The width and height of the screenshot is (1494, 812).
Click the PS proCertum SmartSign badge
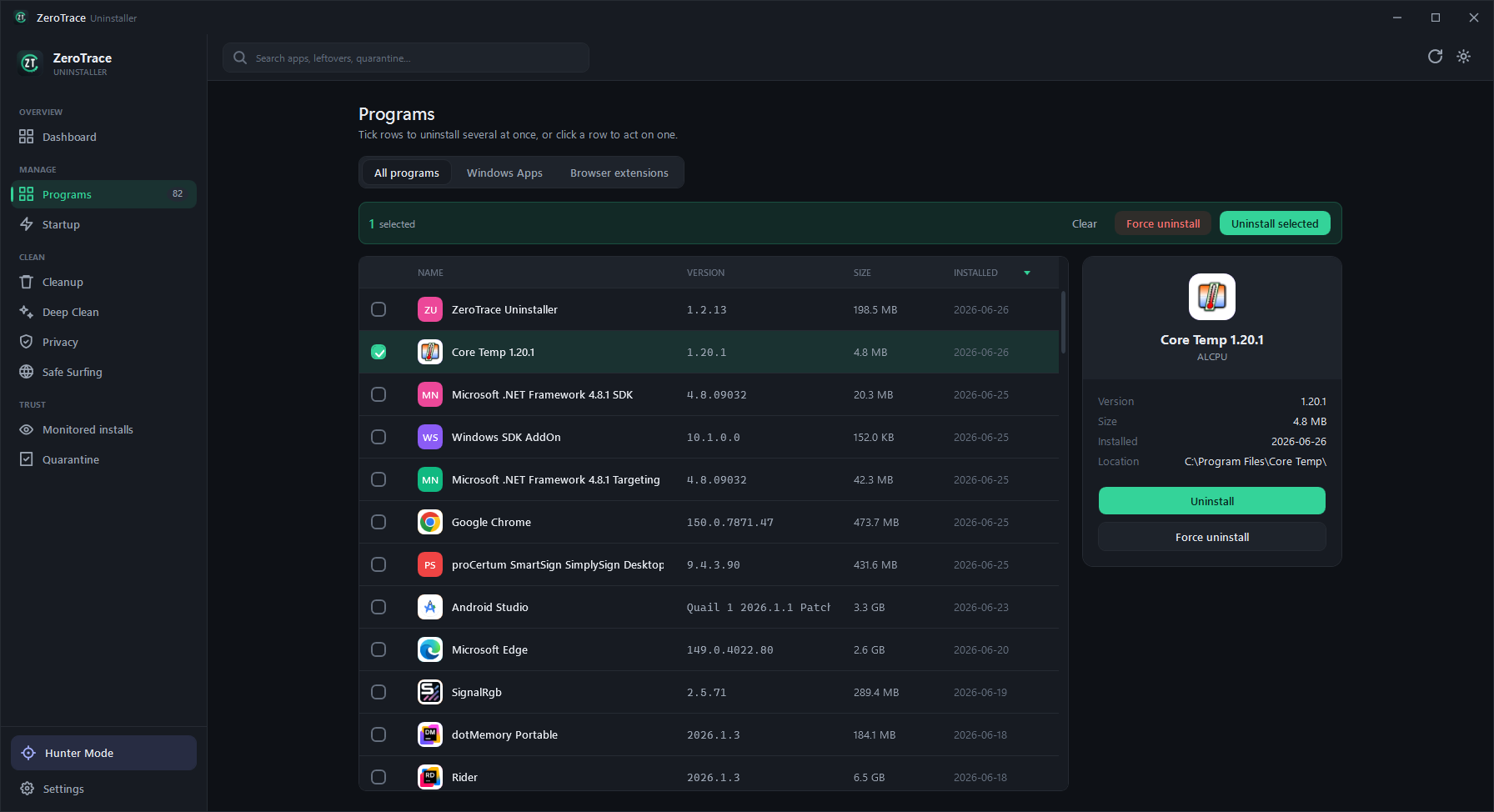pyautogui.click(x=430, y=564)
